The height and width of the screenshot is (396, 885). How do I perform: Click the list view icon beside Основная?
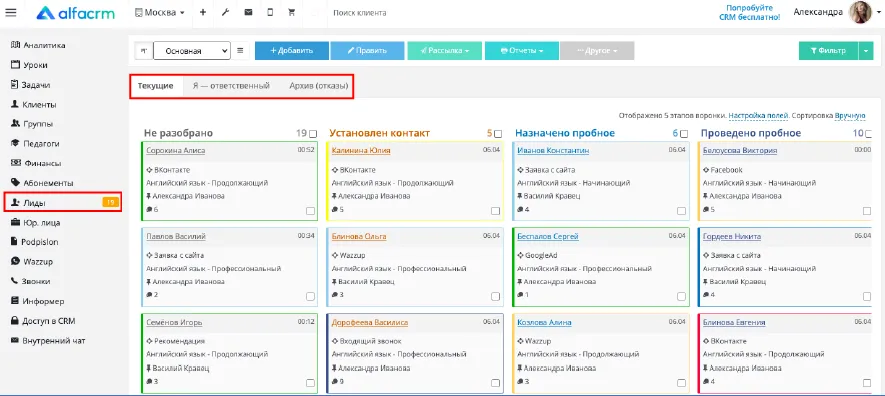click(x=240, y=50)
